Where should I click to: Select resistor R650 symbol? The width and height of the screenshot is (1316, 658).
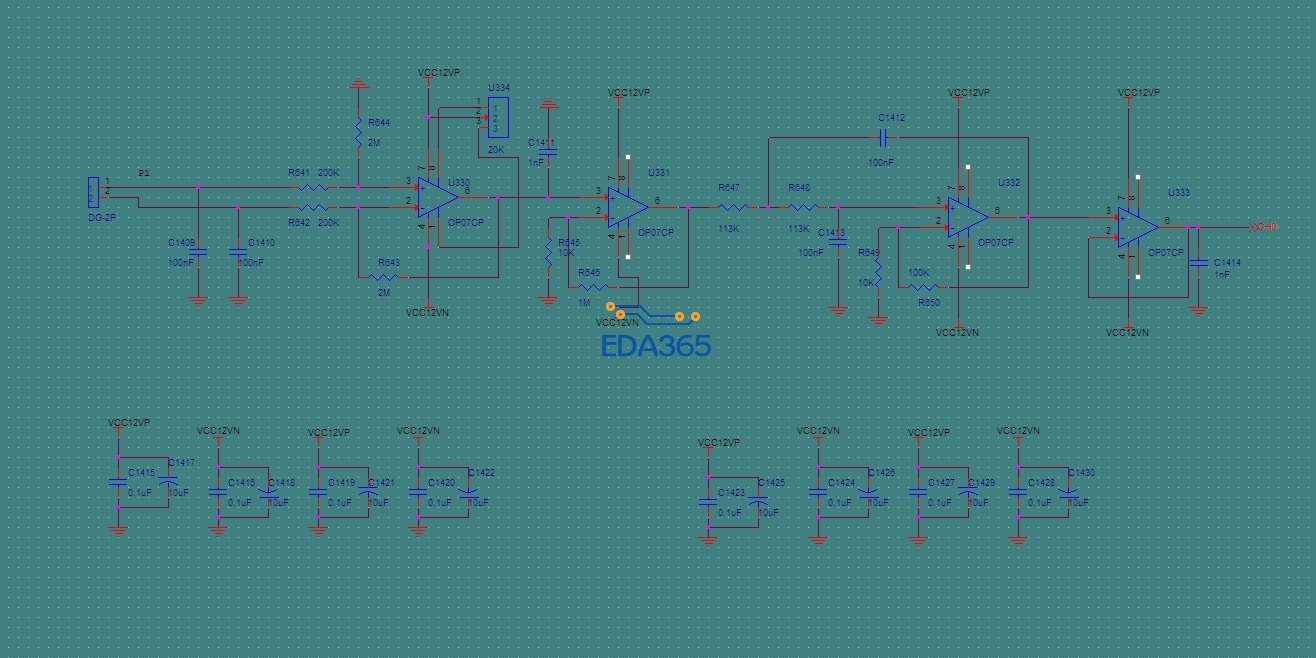click(923, 287)
